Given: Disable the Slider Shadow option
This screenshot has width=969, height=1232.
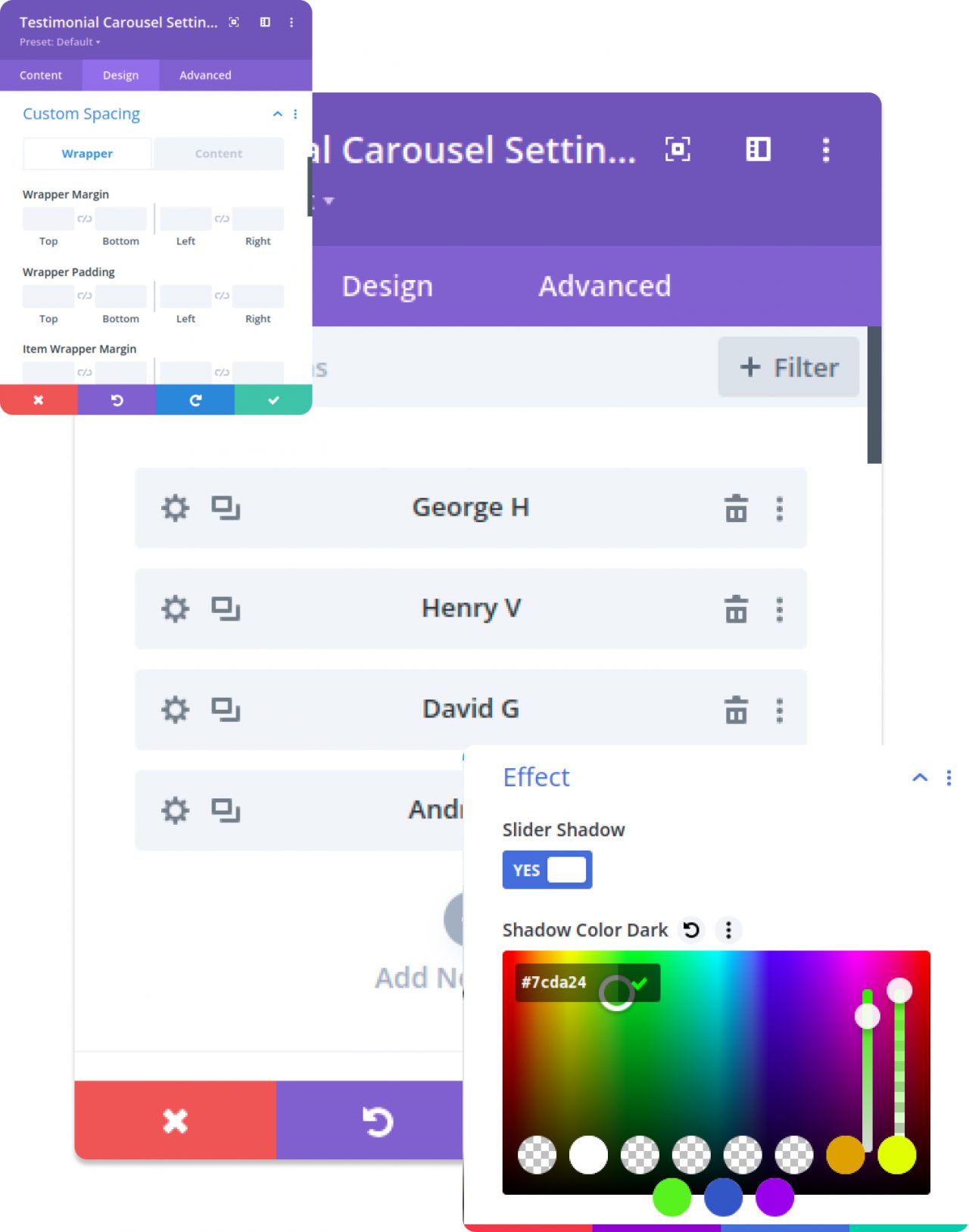Looking at the screenshot, I should click(547, 870).
